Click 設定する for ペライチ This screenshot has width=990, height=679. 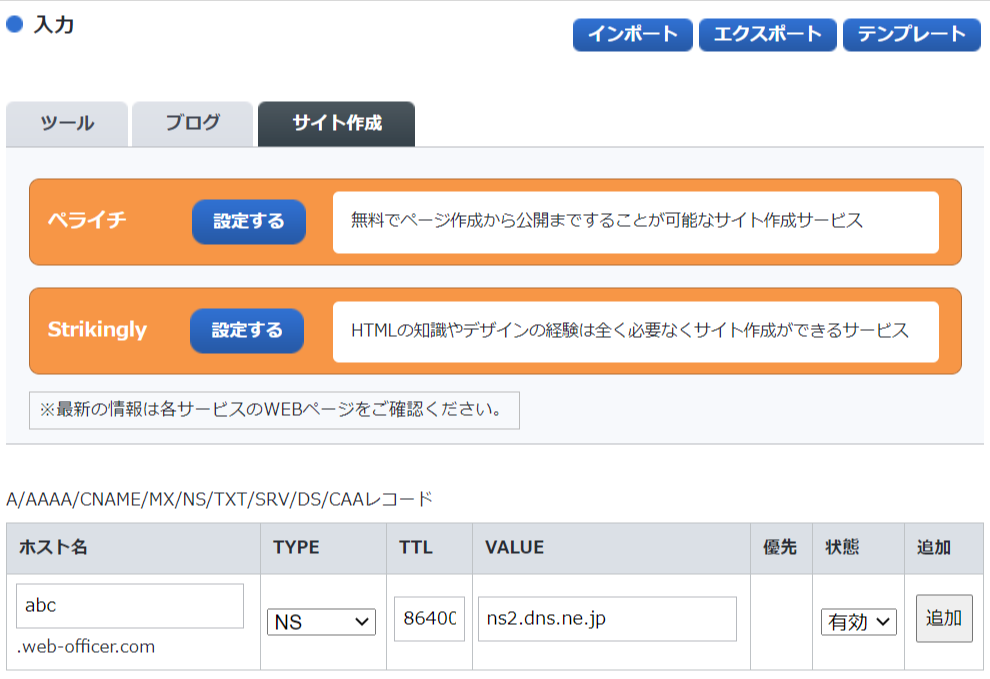pos(249,222)
